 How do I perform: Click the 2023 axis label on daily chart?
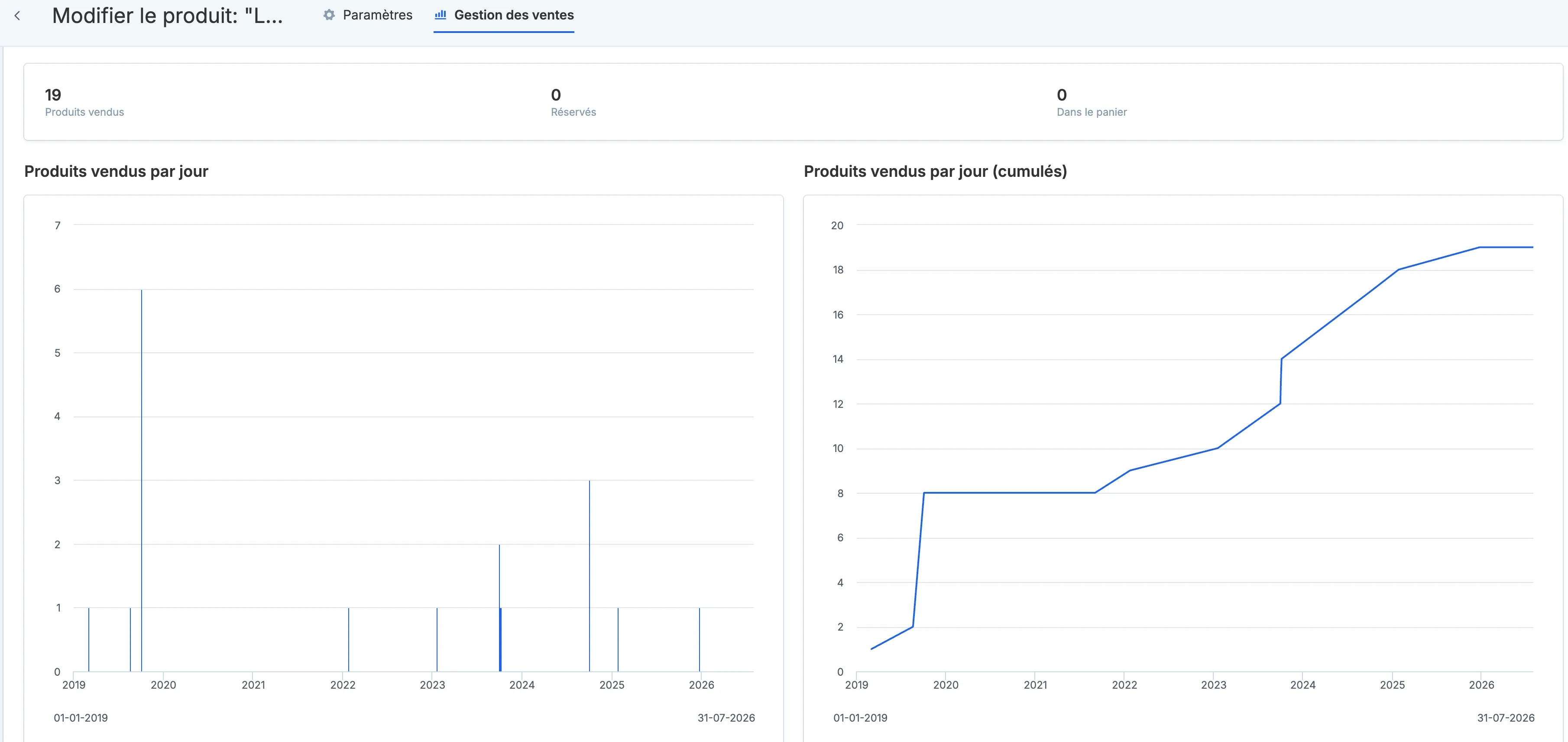coord(432,685)
